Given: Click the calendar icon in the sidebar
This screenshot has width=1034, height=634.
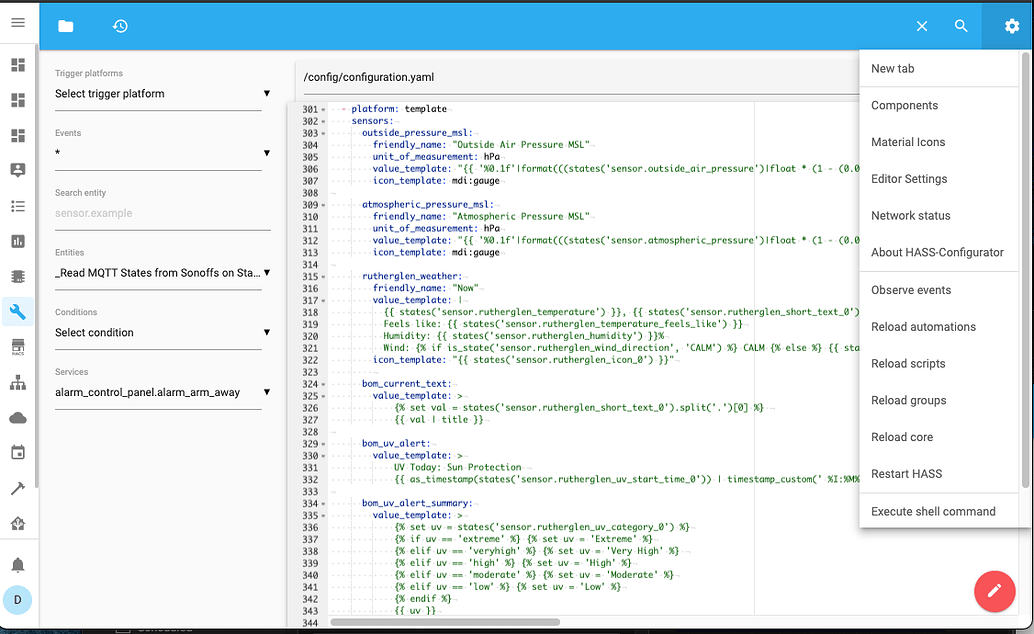Looking at the screenshot, I should tap(17, 452).
